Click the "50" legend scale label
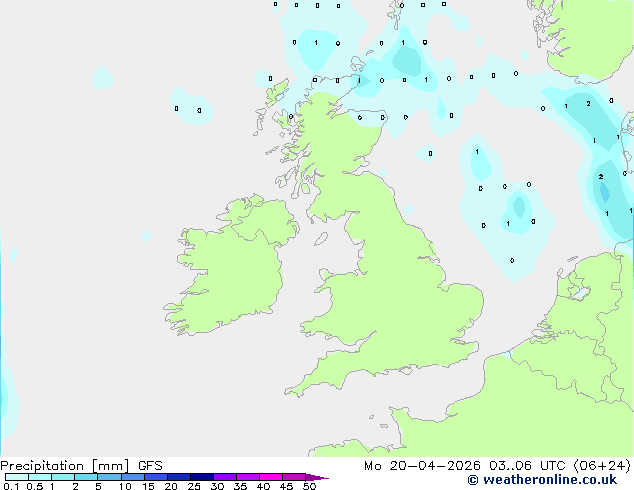Image resolution: width=634 pixels, height=490 pixels. tap(309, 486)
